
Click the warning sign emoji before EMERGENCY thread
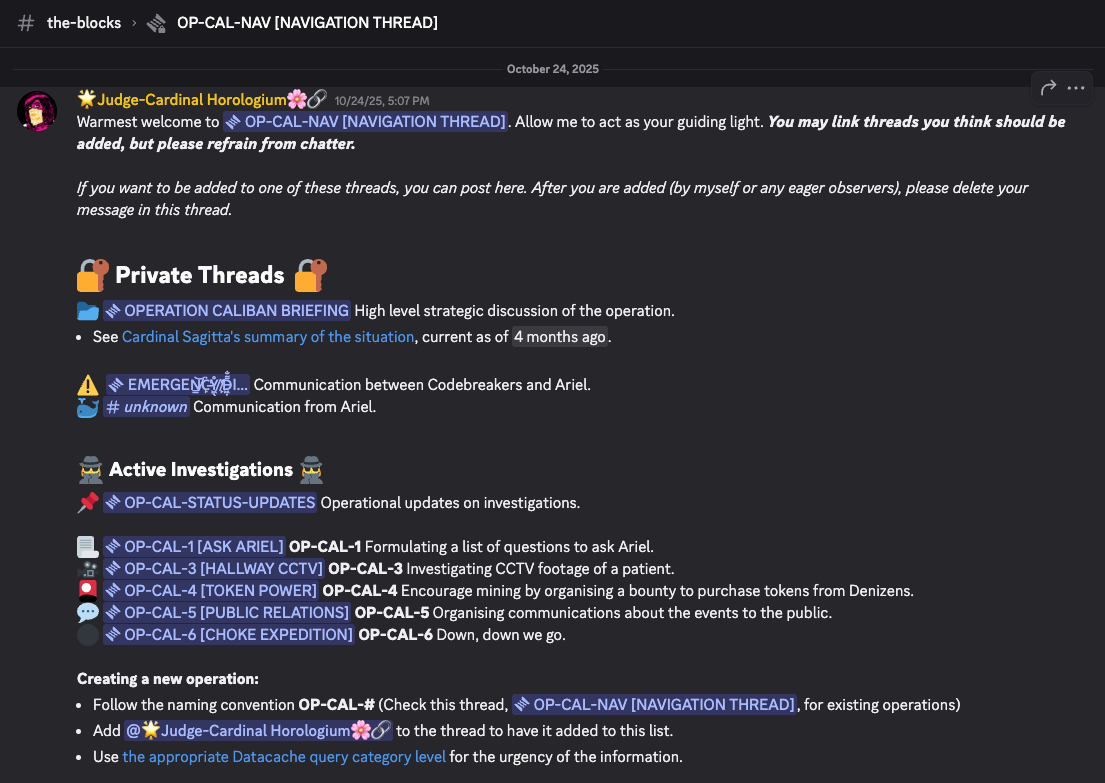click(88, 385)
